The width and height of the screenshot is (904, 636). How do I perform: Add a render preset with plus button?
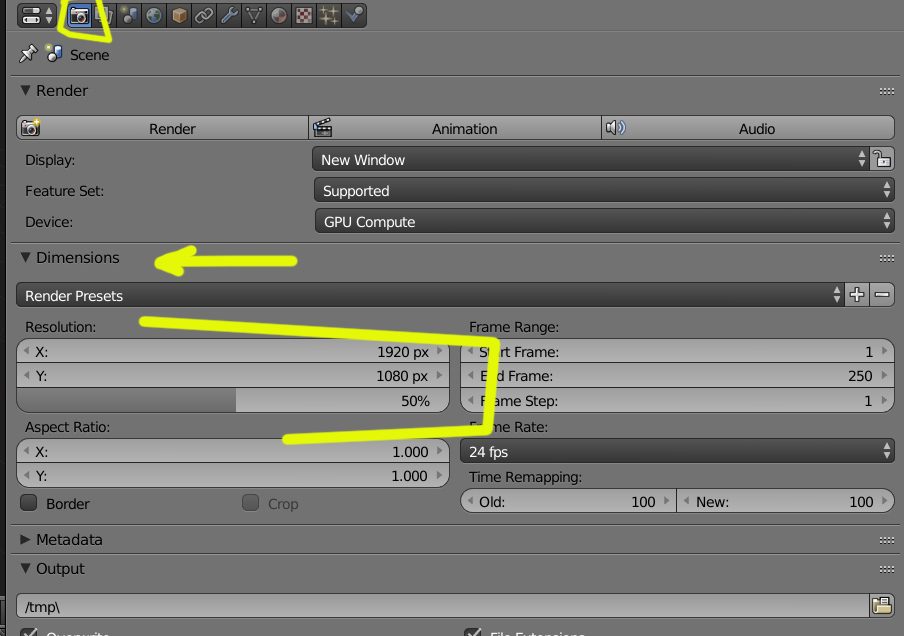point(857,295)
